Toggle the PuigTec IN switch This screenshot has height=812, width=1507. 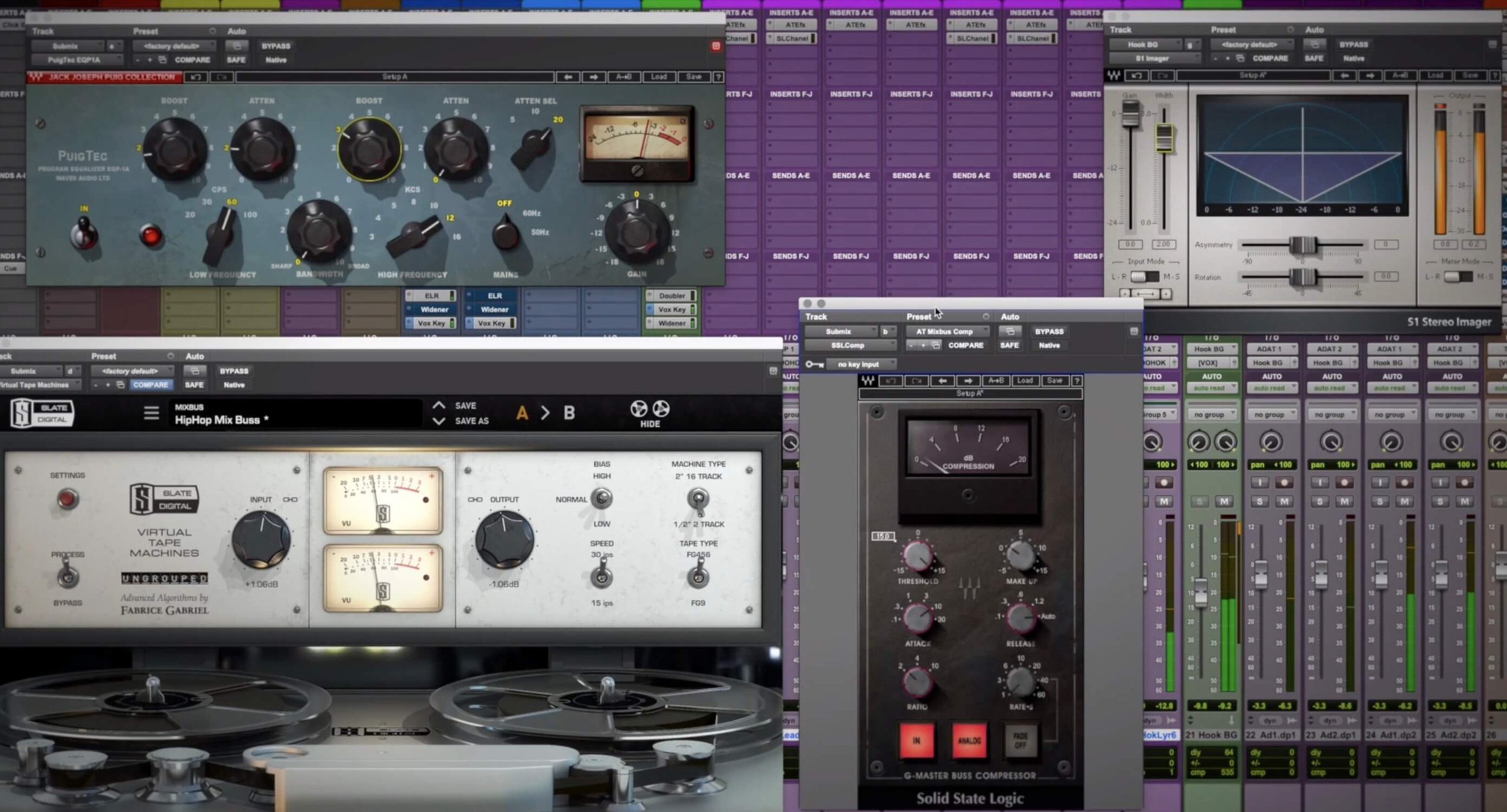click(x=84, y=234)
